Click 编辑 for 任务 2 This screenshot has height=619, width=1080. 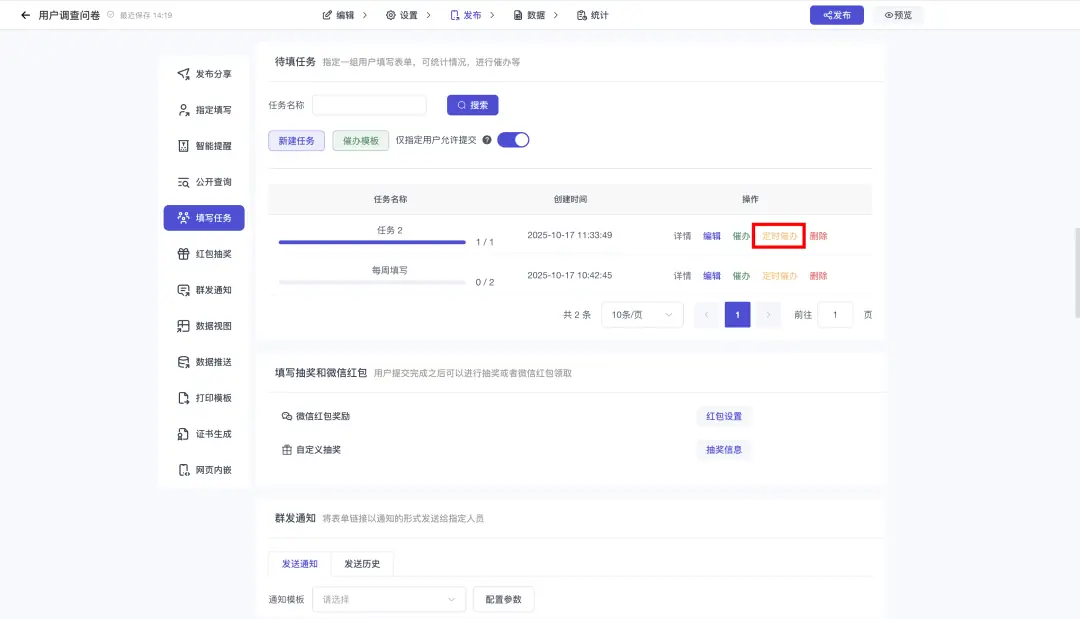pos(712,235)
